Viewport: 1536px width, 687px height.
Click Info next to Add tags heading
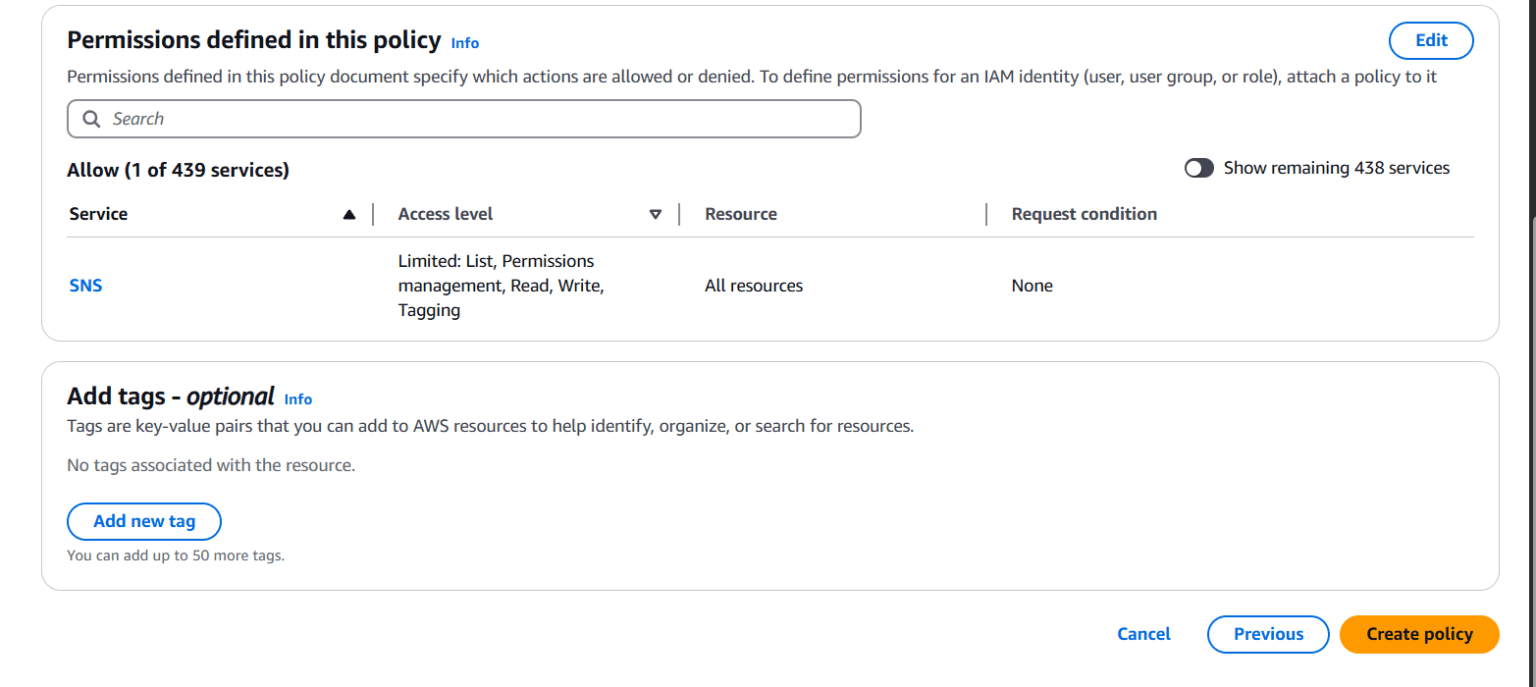click(297, 399)
